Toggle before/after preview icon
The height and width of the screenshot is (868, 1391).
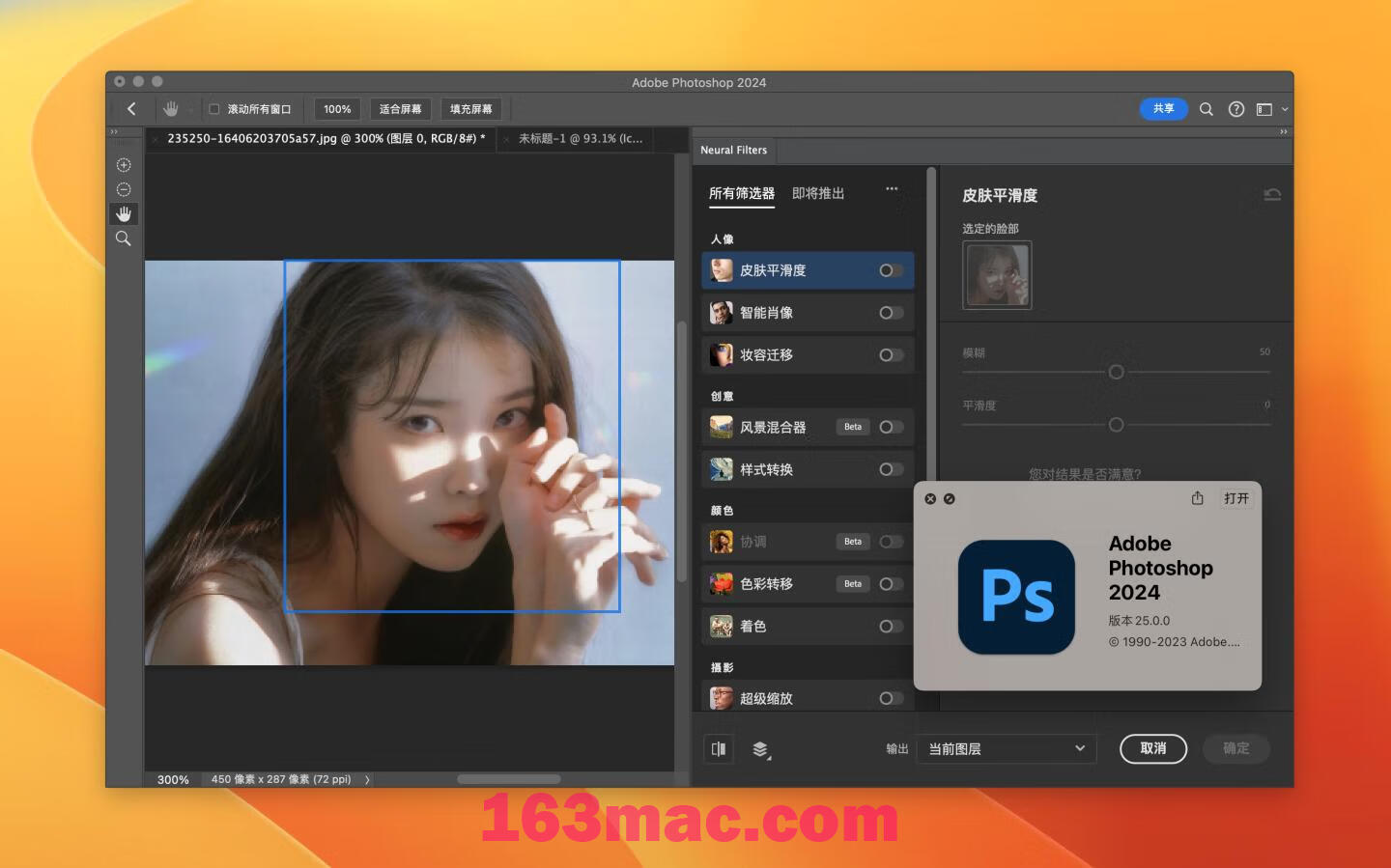(719, 749)
